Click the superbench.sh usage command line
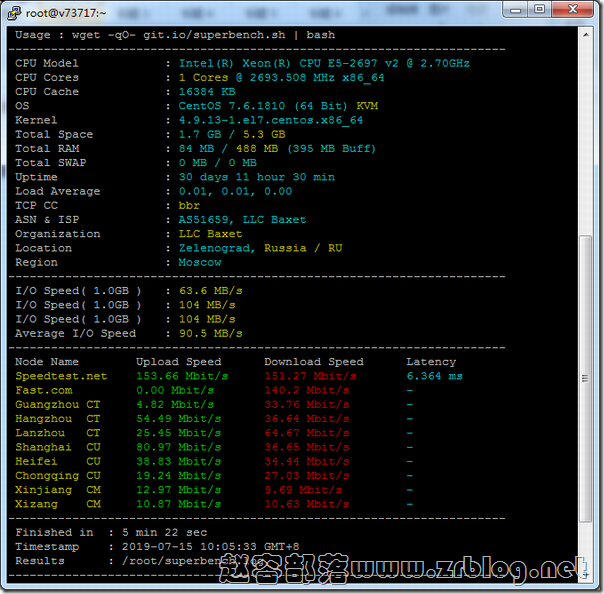Screen dimensions: 604x594 [175, 35]
